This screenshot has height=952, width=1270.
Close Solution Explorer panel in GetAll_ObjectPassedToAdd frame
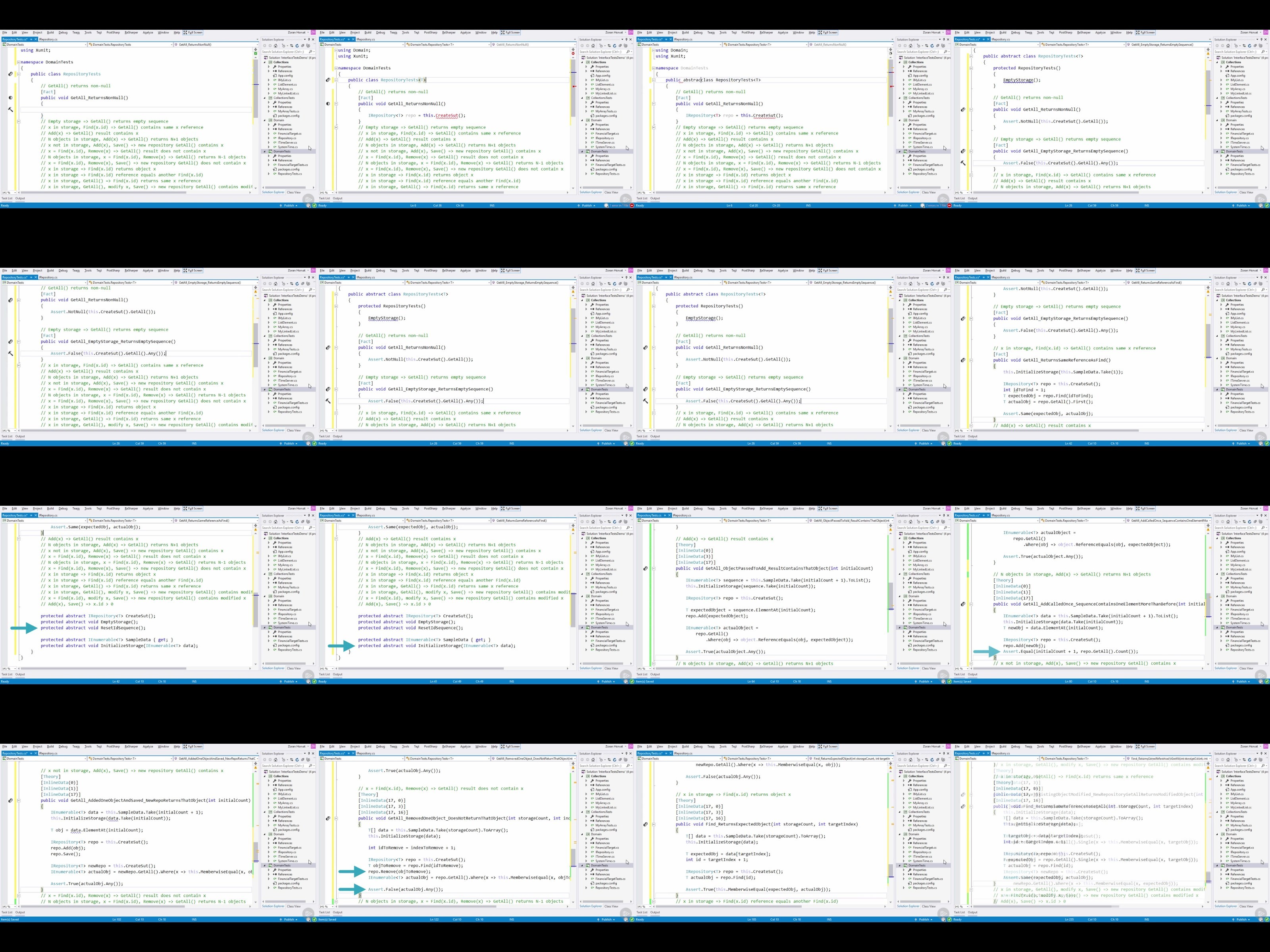[x=948, y=515]
